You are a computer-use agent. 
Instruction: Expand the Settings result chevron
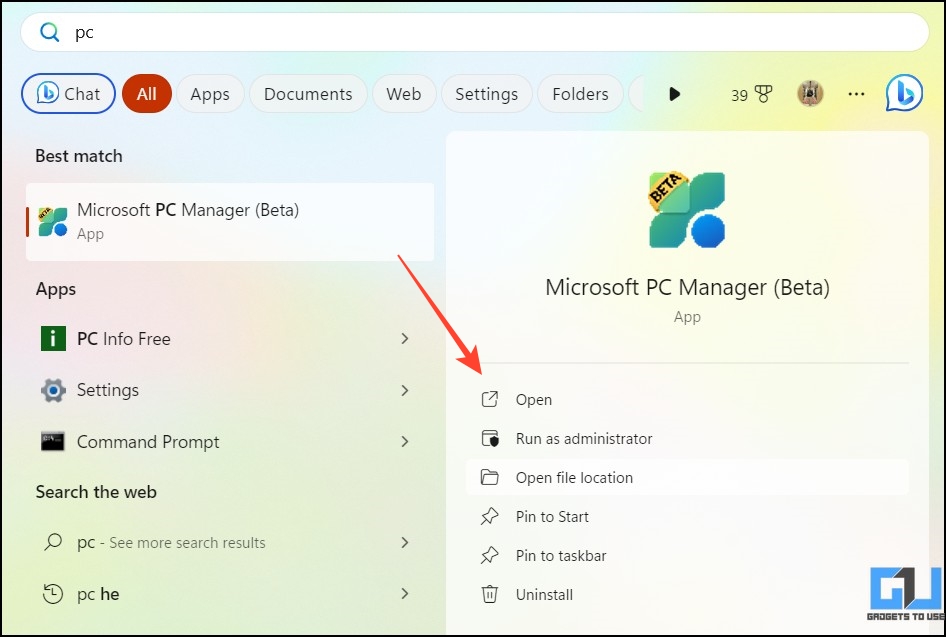click(x=405, y=390)
